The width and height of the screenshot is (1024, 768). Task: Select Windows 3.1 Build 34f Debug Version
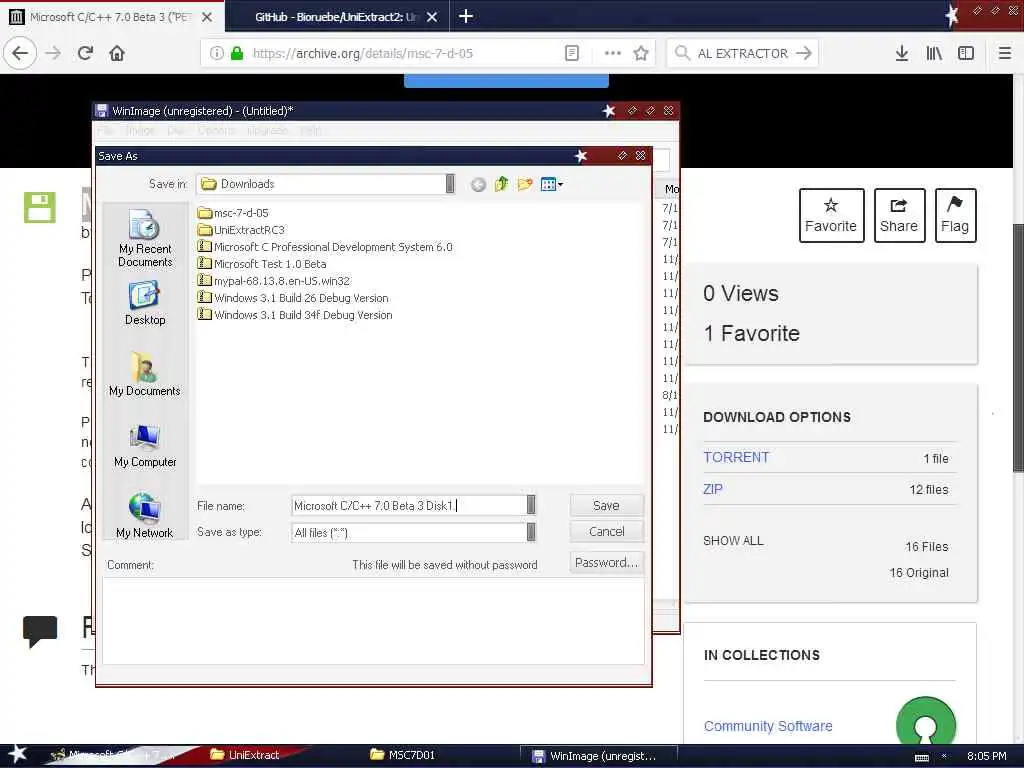coord(295,315)
